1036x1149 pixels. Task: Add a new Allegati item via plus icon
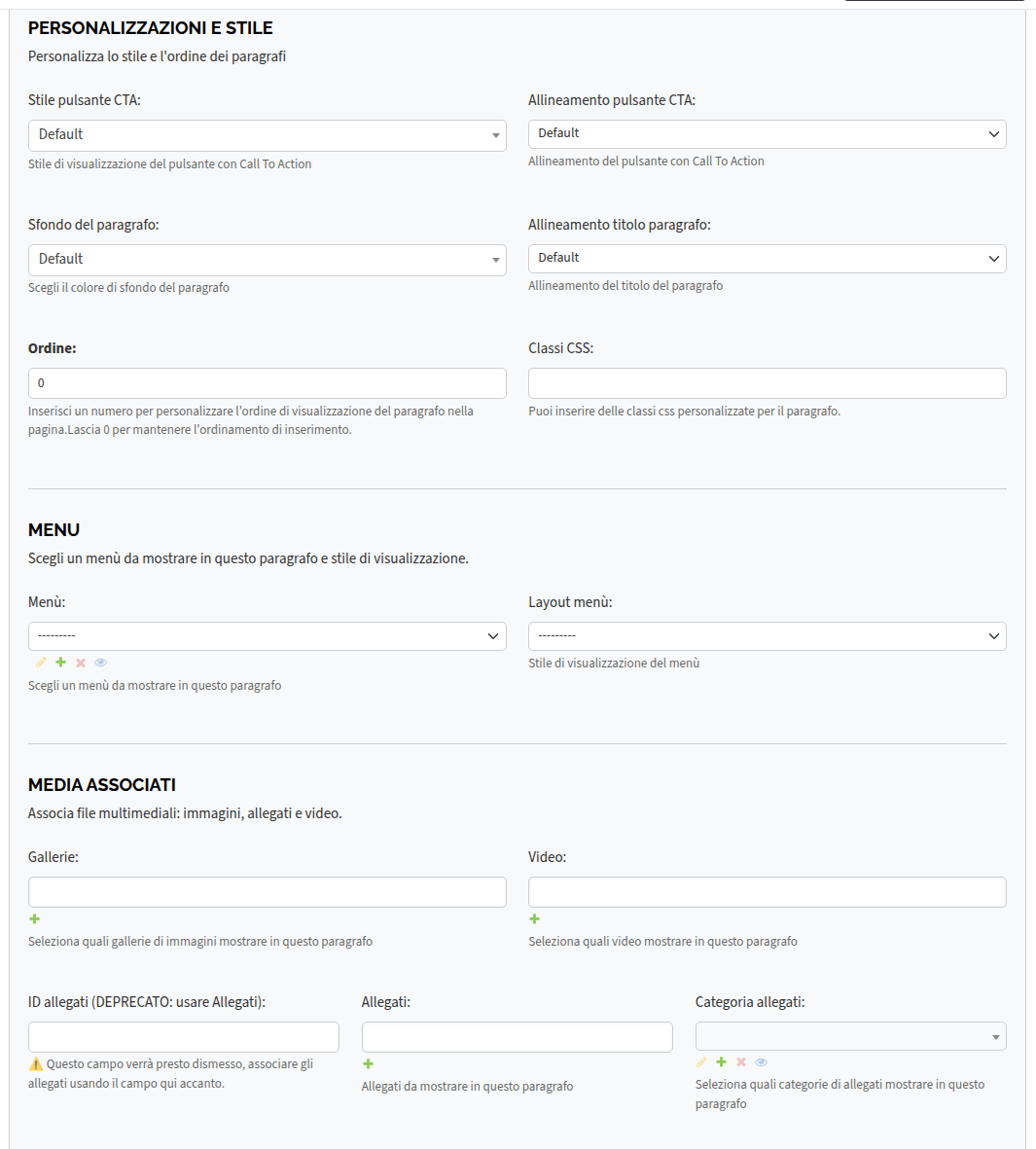(x=368, y=1064)
